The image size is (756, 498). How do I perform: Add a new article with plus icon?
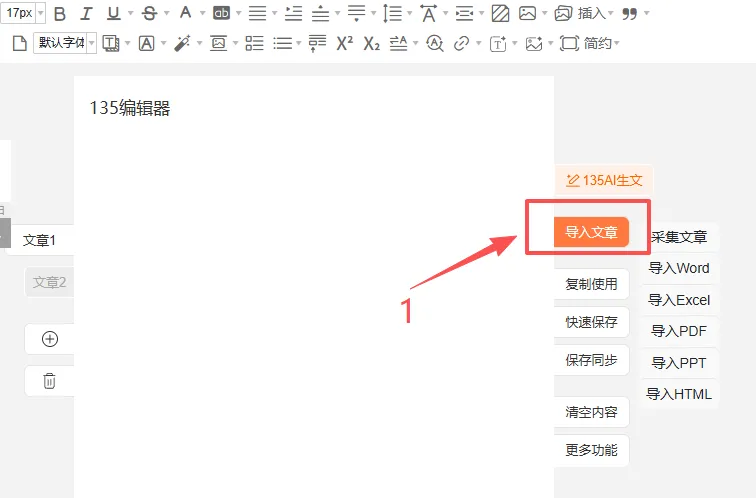point(50,339)
